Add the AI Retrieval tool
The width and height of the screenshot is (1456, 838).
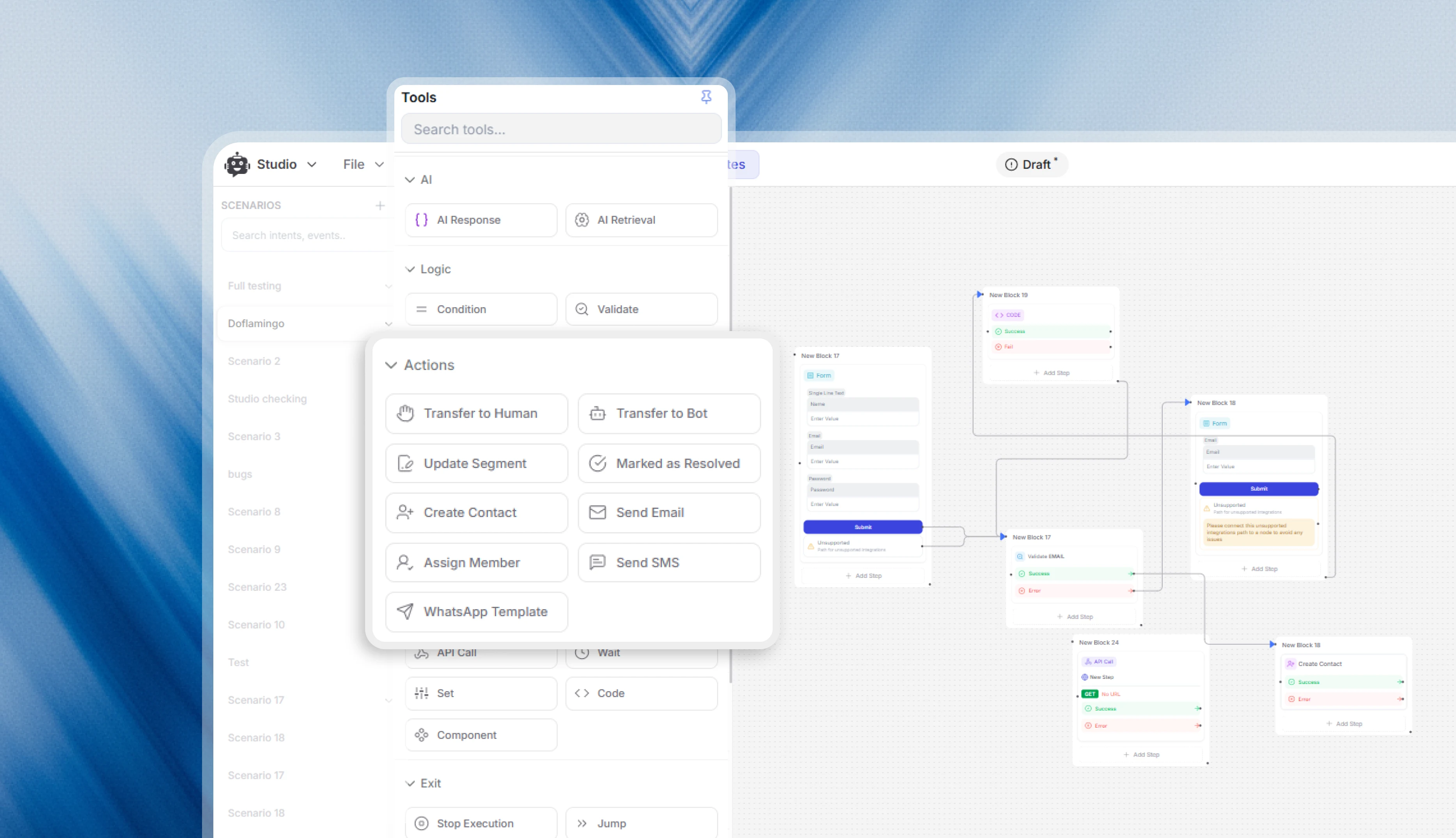[x=641, y=220]
